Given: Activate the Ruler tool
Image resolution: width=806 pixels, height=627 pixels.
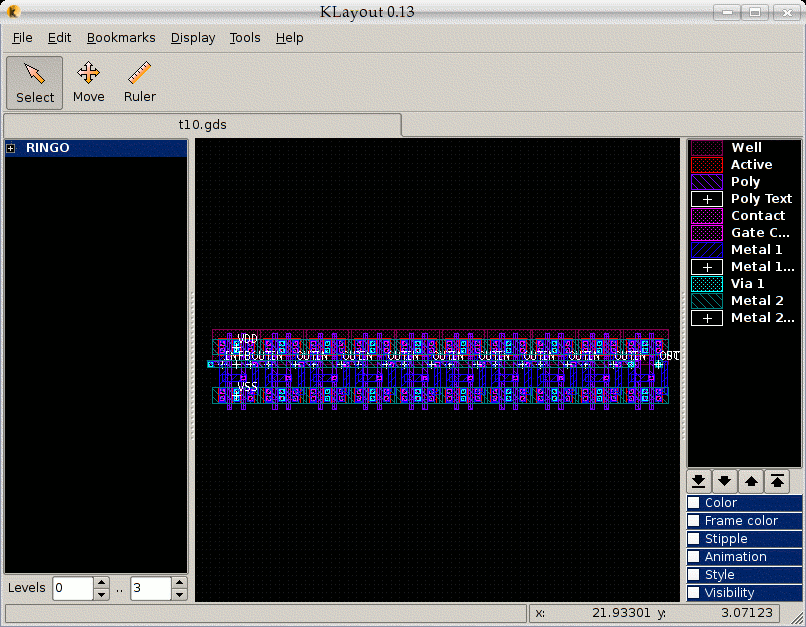Looking at the screenshot, I should tap(140, 82).
